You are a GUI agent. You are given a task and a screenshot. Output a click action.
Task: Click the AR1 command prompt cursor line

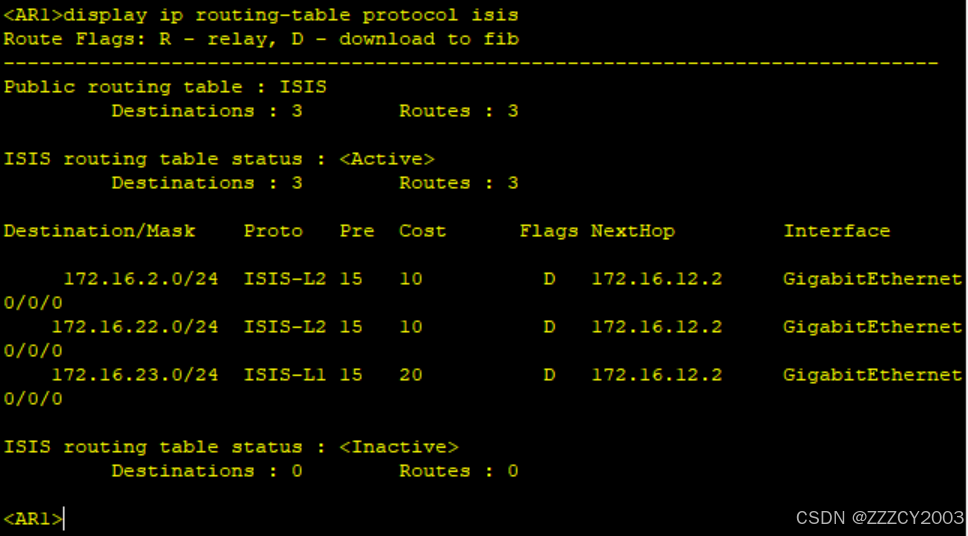[x=33, y=519]
